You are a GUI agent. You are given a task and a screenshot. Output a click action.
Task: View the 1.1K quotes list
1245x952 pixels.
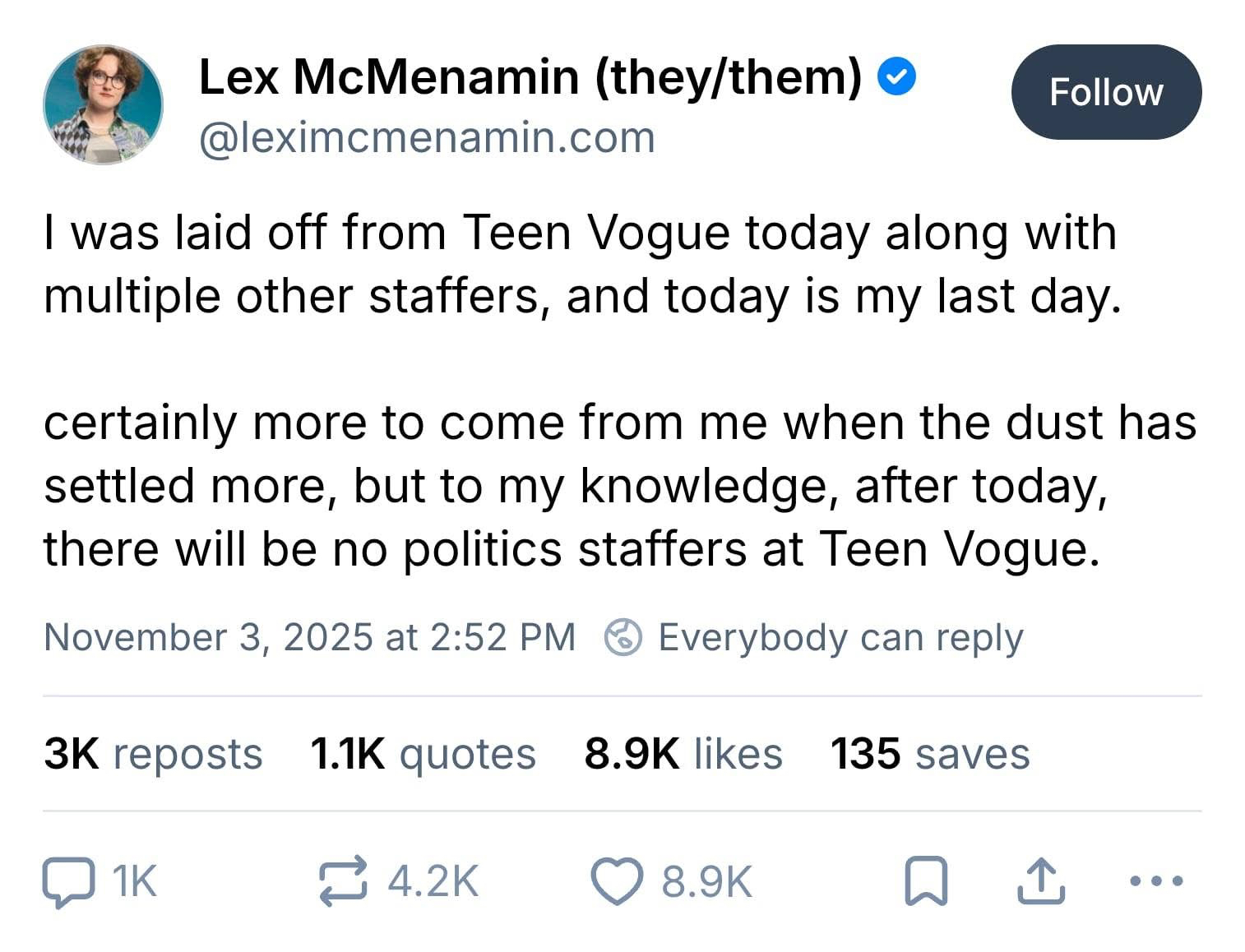pyautogui.click(x=423, y=754)
